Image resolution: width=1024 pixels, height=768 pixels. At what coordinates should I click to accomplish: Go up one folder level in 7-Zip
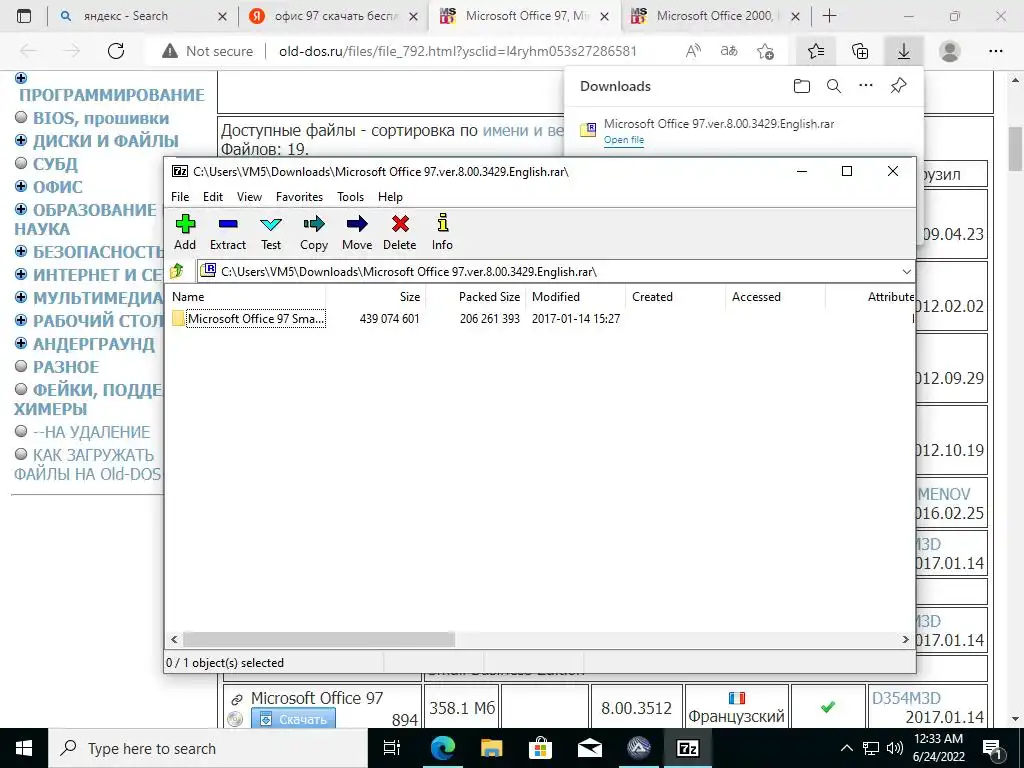click(177, 271)
